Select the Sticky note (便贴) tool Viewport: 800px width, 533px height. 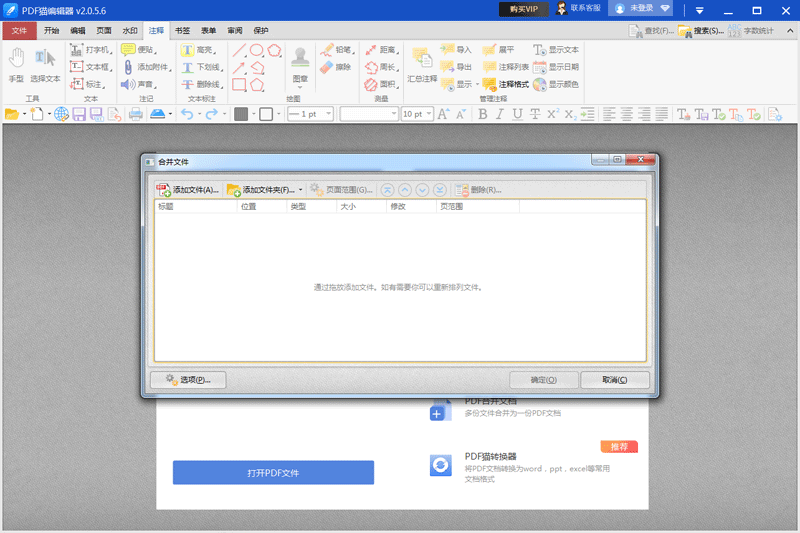pyautogui.click(x=138, y=49)
